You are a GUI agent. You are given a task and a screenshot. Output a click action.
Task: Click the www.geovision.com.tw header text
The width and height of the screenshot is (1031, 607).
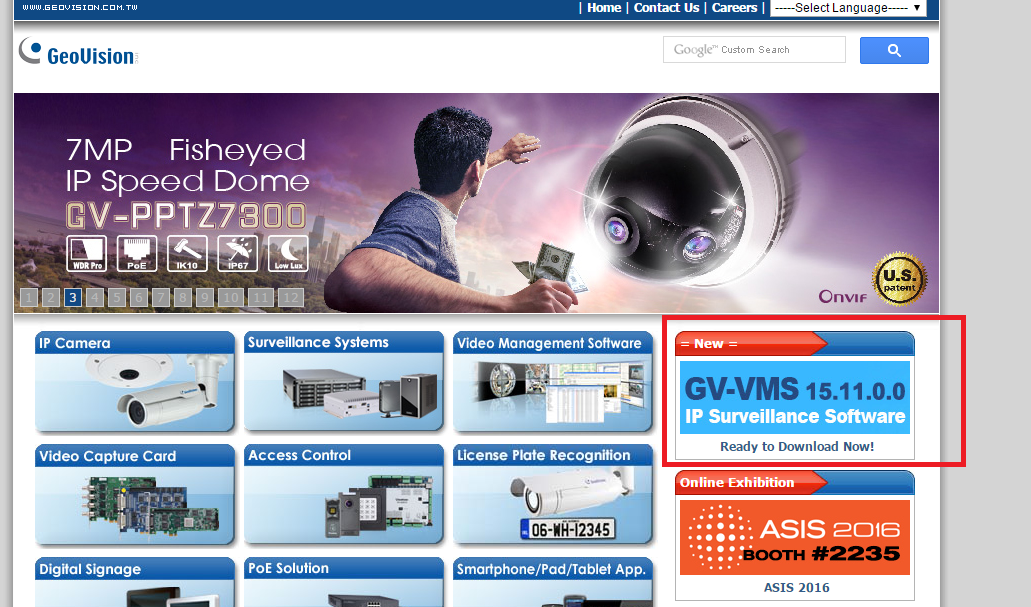pyautogui.click(x=80, y=7)
